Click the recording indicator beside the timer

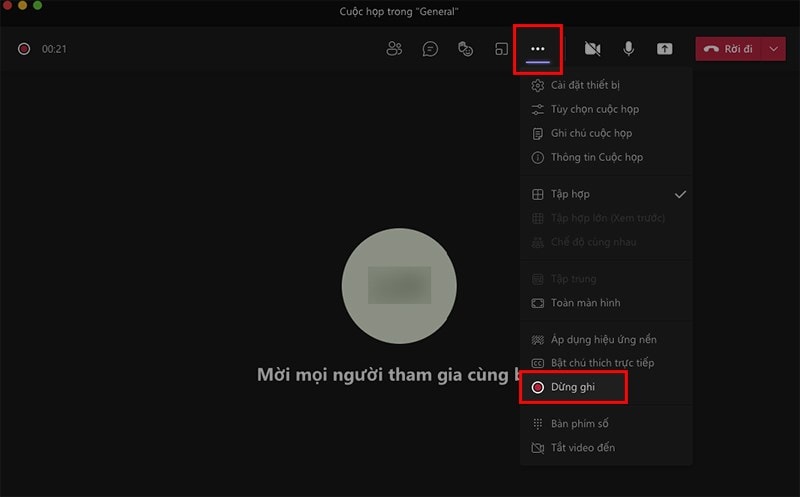[24, 49]
